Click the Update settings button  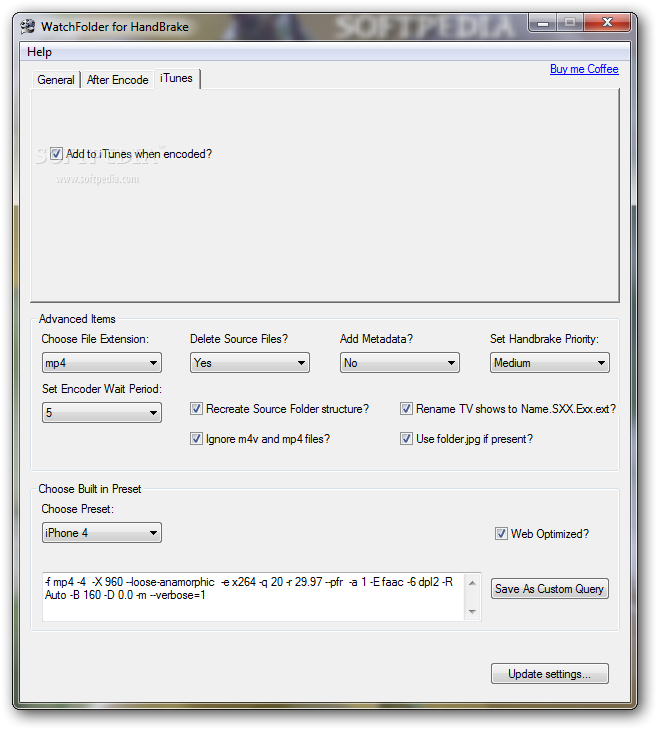coord(549,674)
